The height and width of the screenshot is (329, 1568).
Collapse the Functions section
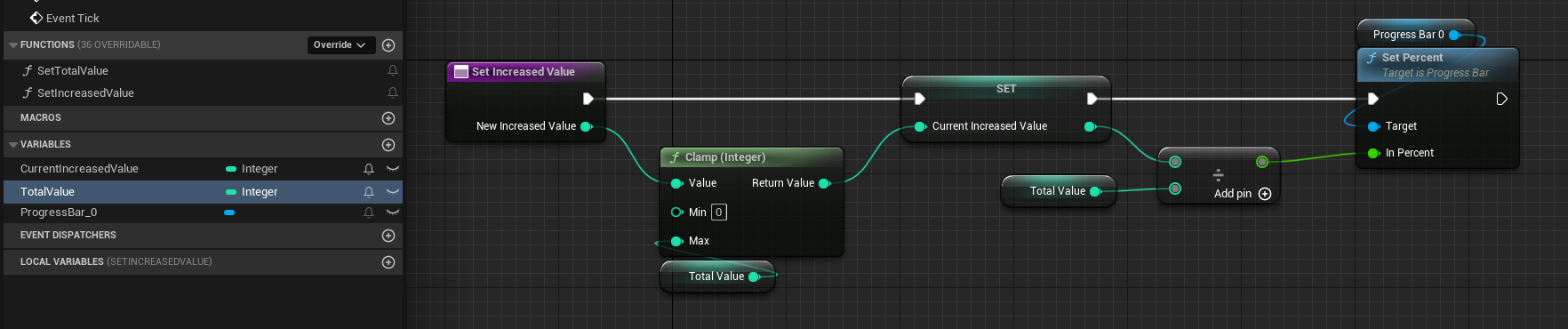13,44
